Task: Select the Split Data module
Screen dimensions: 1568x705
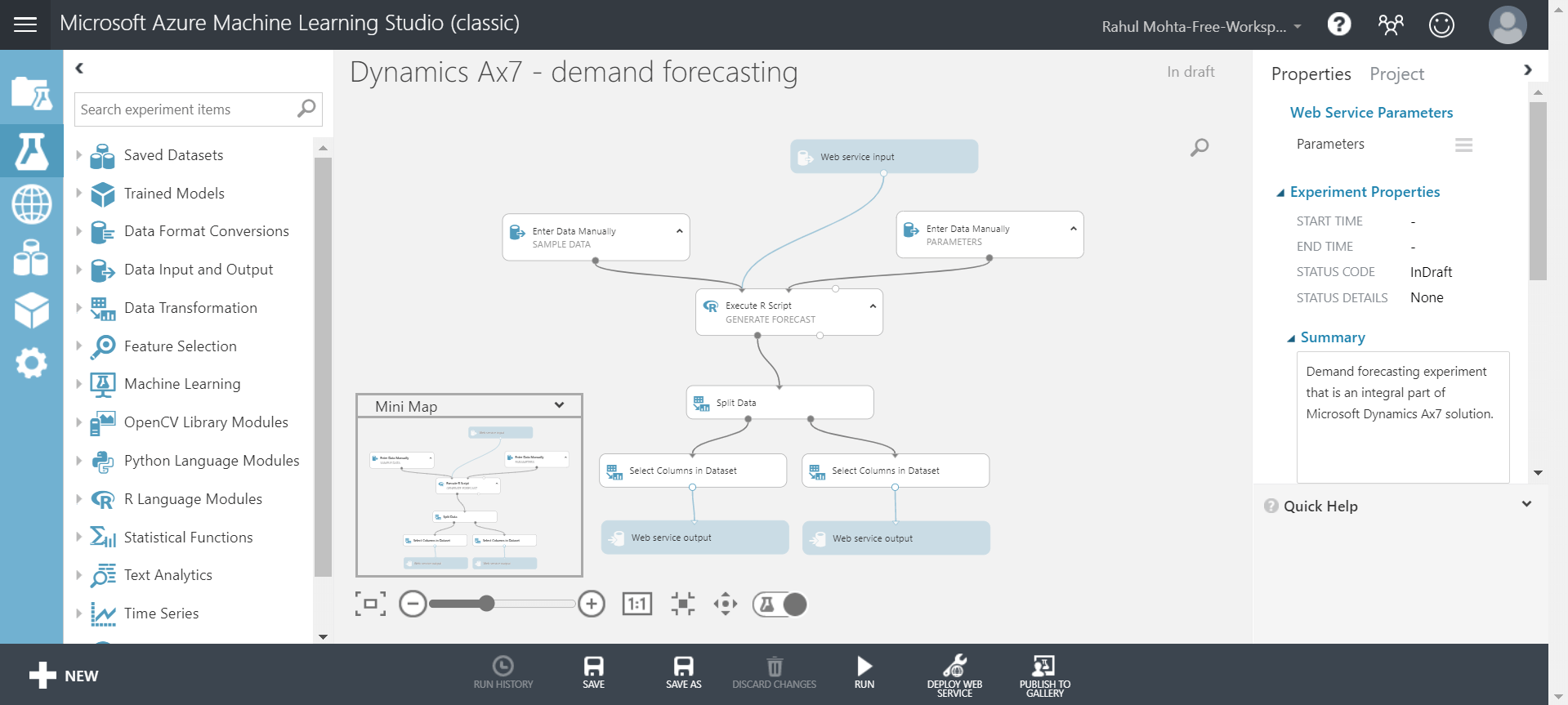Action: point(780,403)
